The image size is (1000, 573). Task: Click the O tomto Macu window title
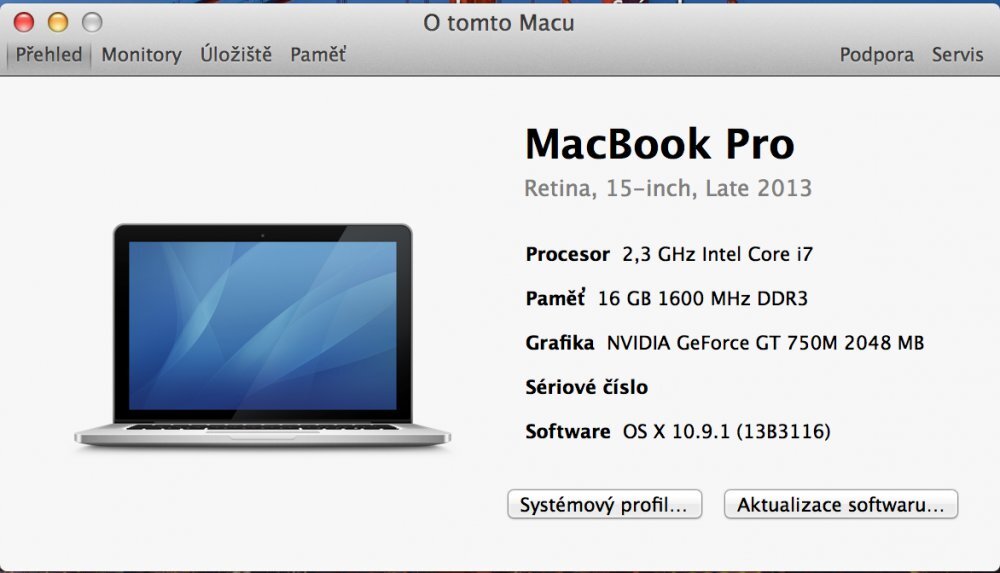click(499, 23)
